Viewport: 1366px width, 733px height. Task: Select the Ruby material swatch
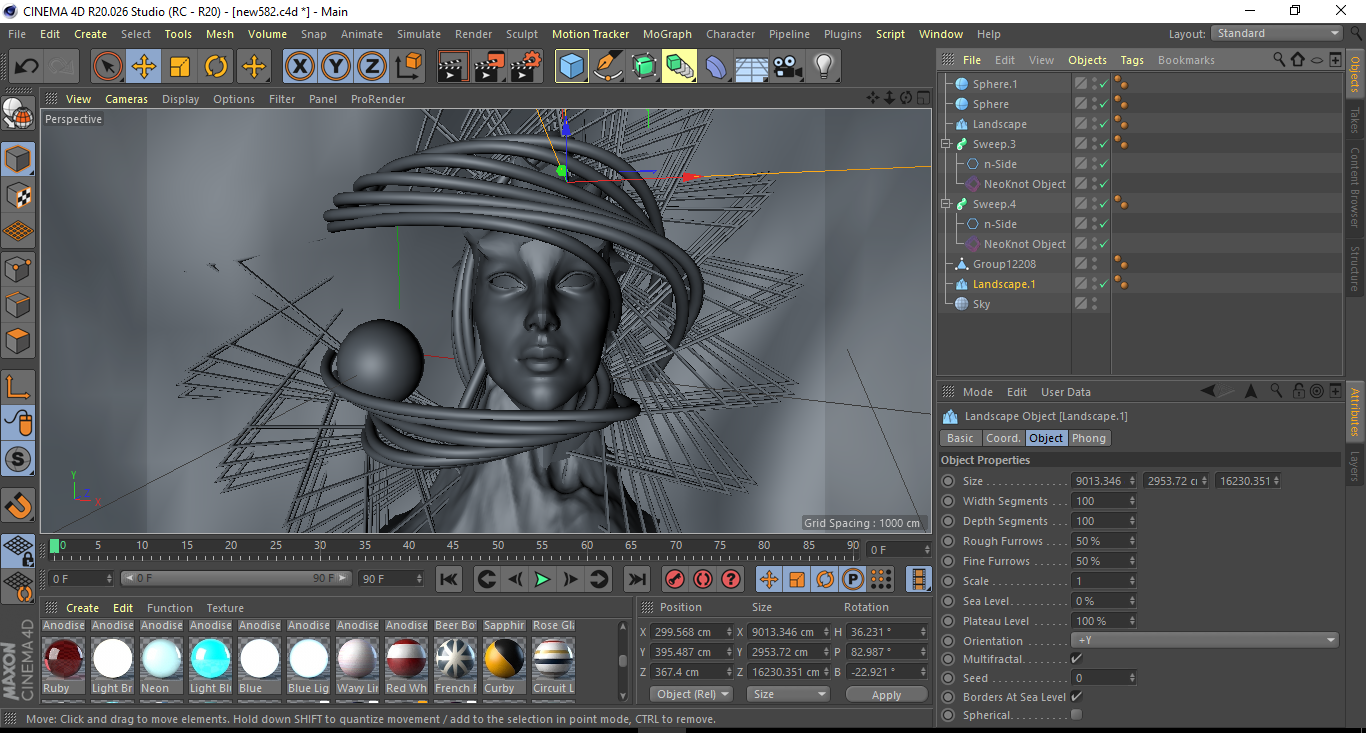pos(63,659)
